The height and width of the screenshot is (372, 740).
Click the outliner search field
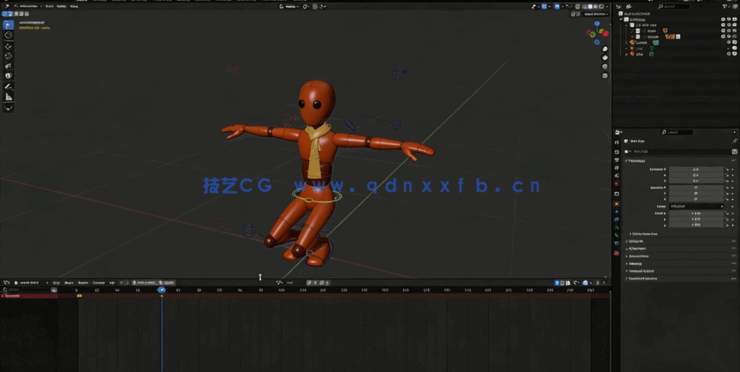tap(675, 7)
